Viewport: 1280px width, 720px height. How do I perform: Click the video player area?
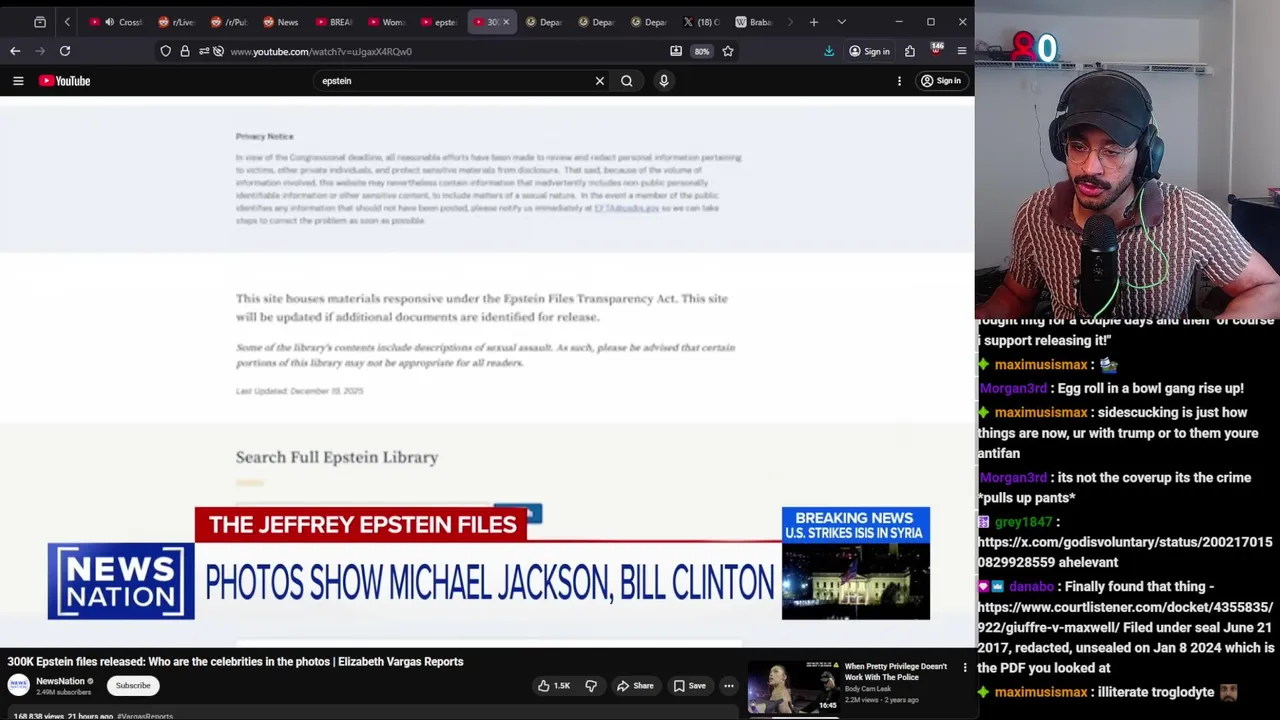point(487,372)
